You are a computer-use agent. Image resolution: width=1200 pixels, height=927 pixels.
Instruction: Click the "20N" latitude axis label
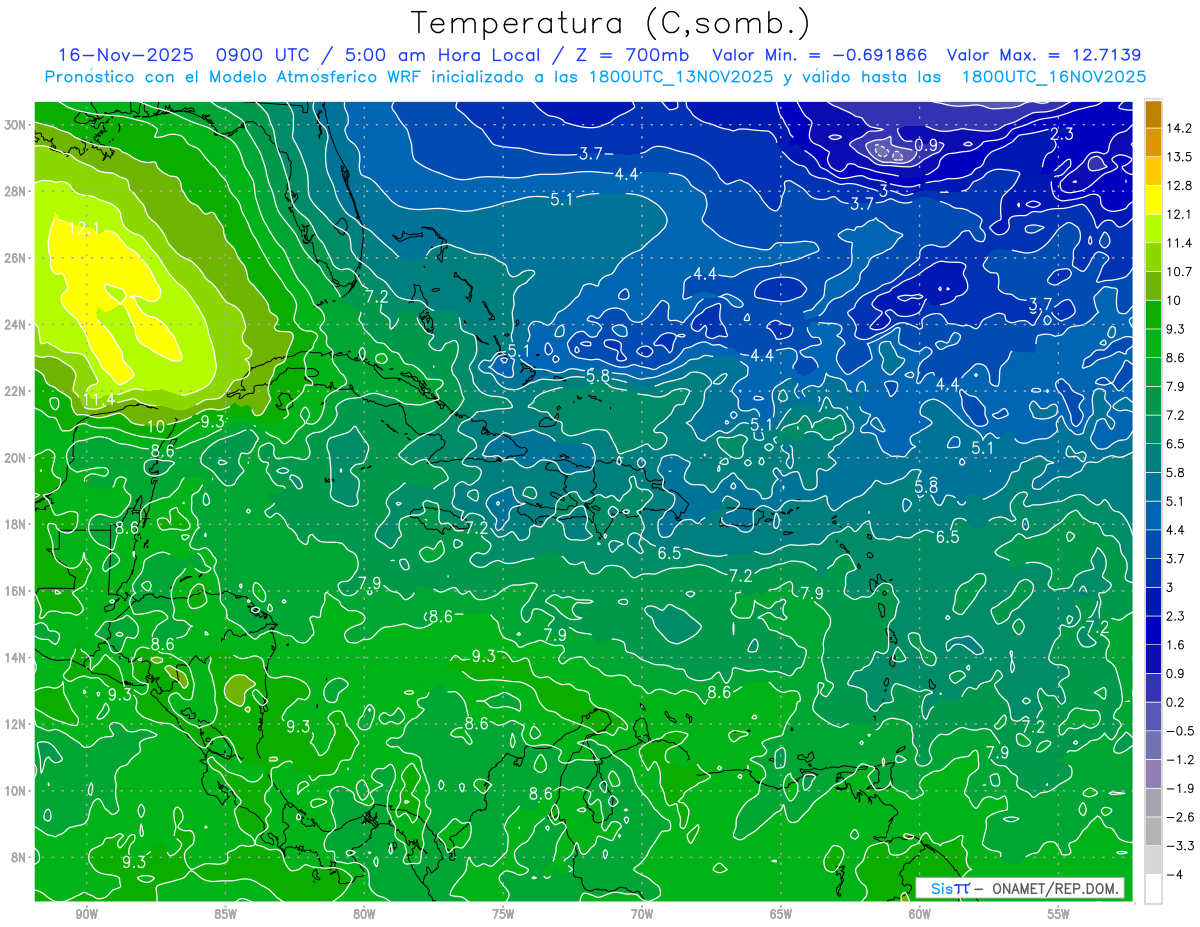coord(15,458)
